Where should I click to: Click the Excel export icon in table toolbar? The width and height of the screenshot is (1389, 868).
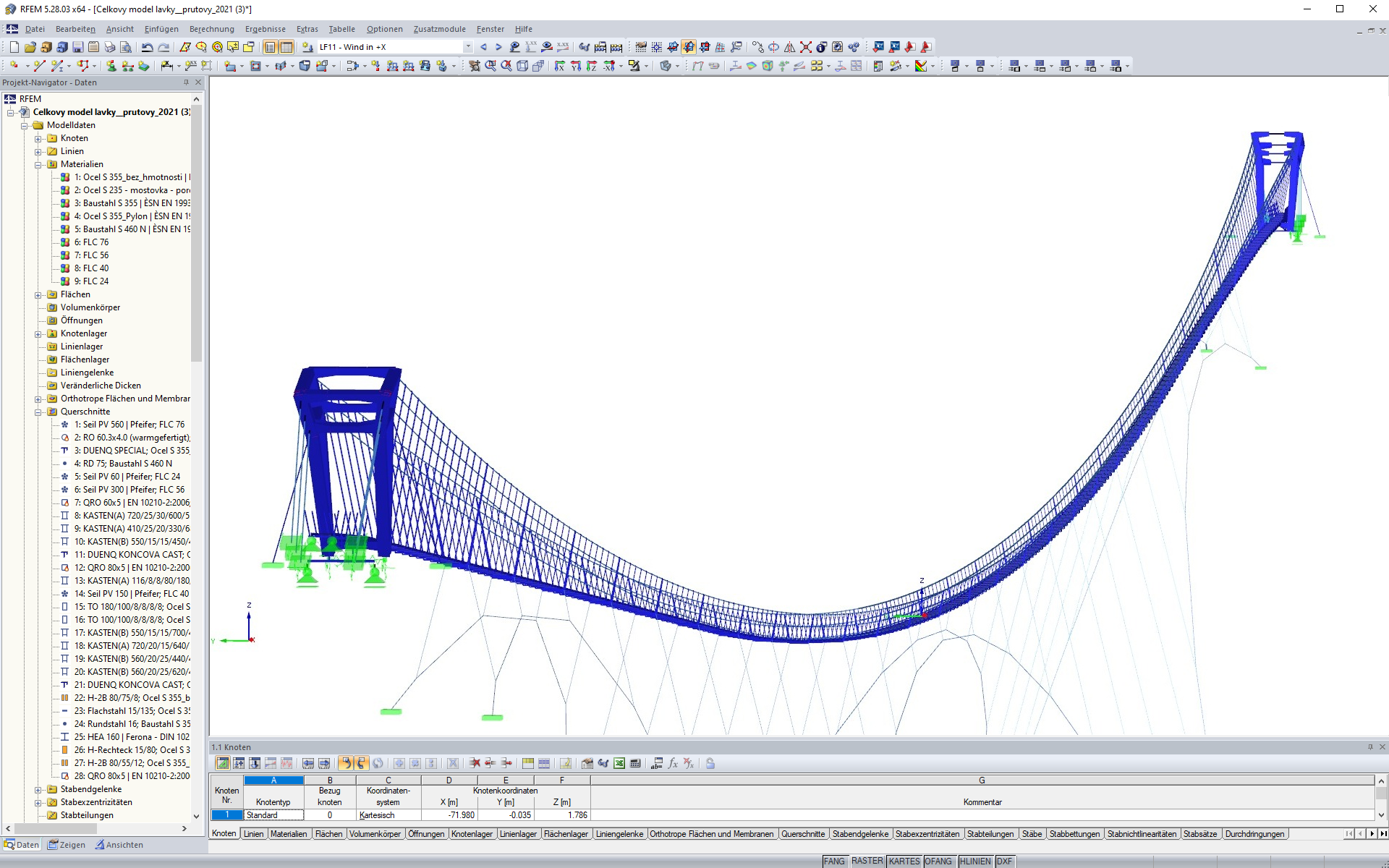tap(619, 763)
